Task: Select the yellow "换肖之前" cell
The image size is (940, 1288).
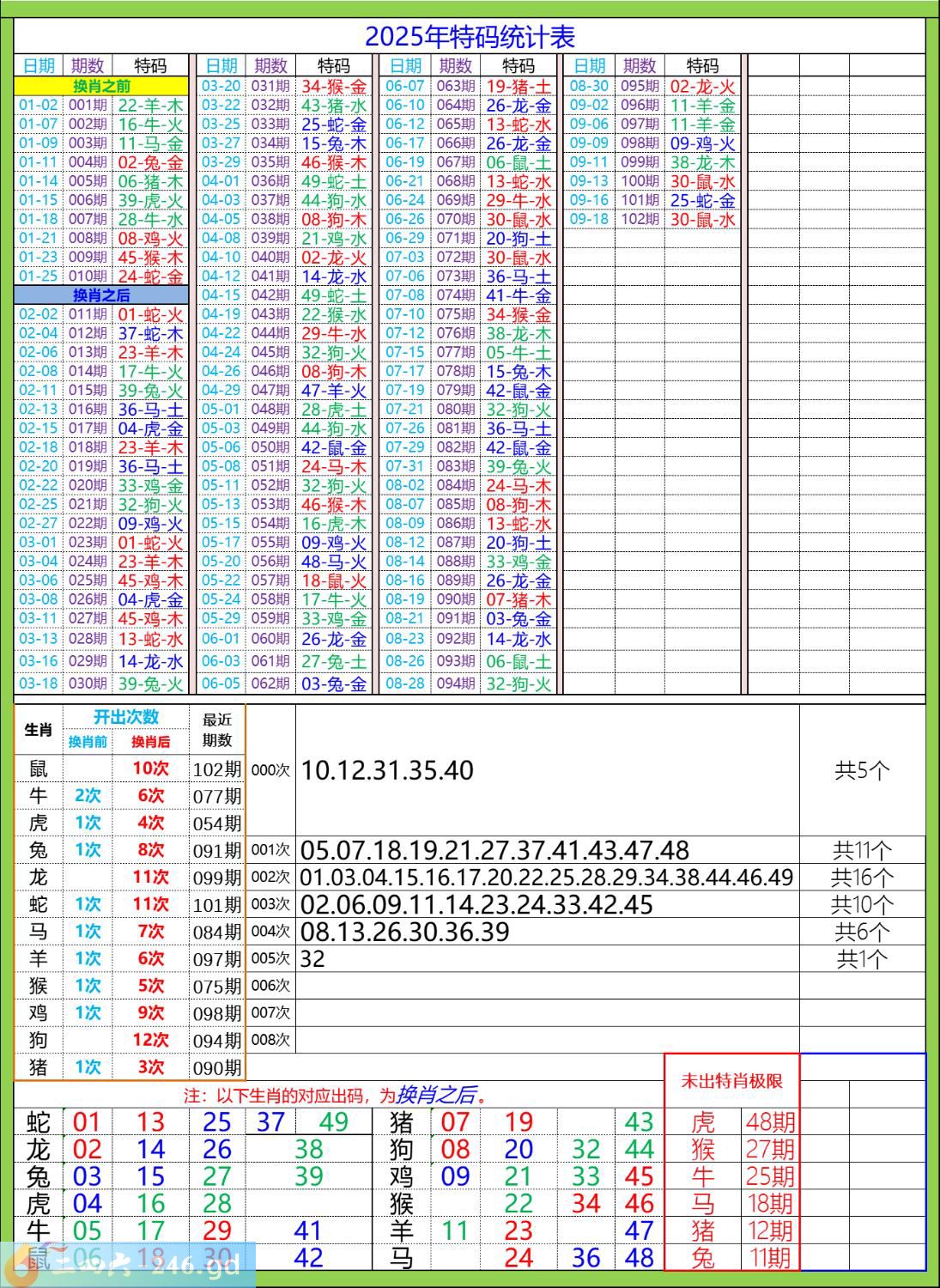Action: click(x=101, y=86)
